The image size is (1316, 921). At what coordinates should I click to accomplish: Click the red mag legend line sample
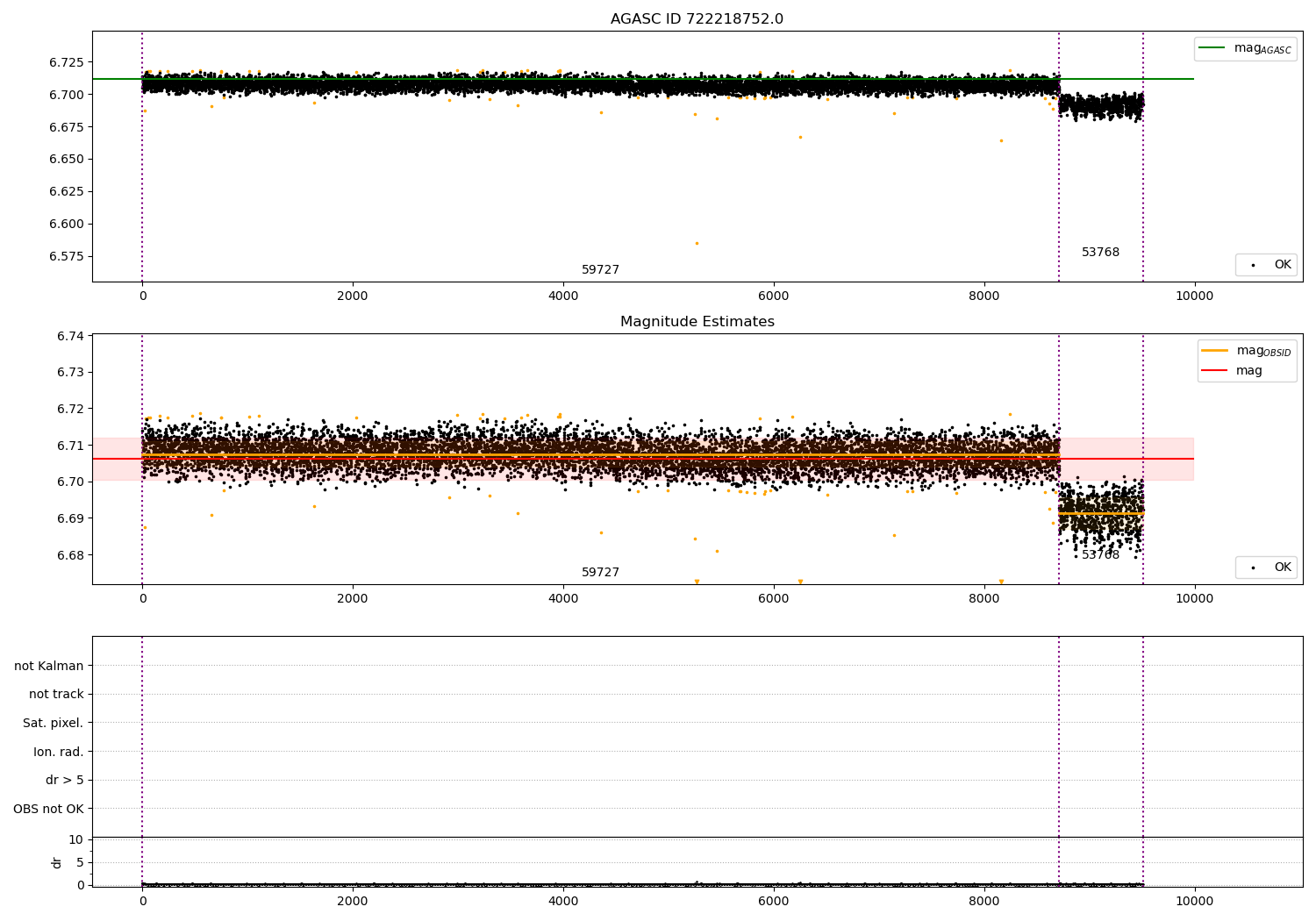(x=1215, y=371)
